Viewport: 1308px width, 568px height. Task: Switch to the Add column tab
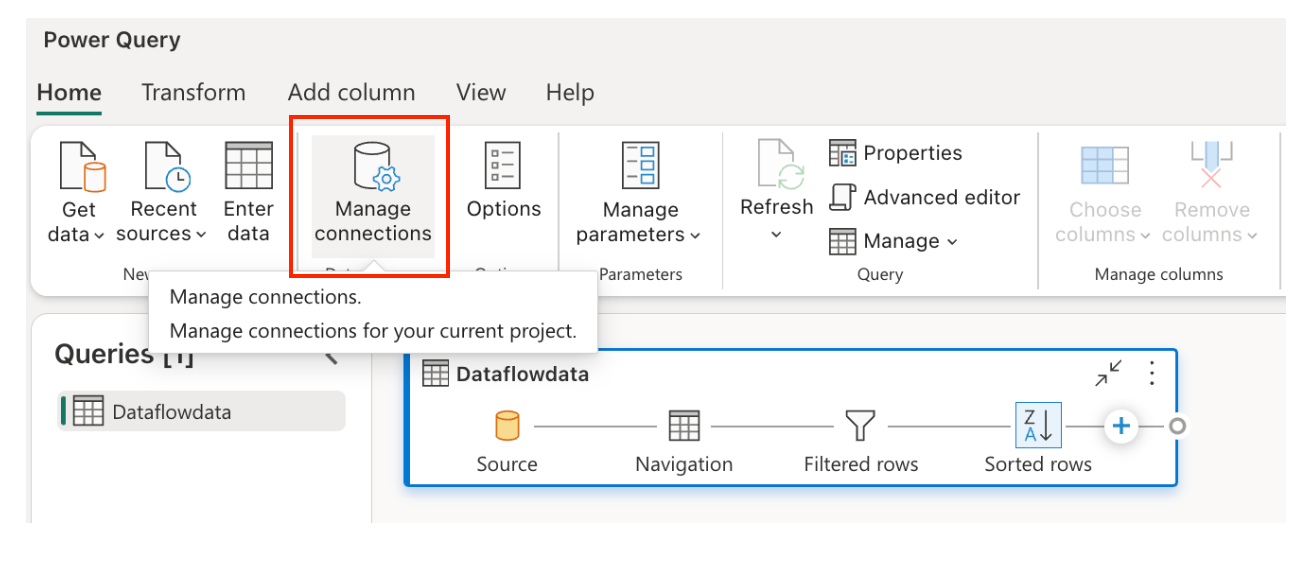tap(351, 92)
